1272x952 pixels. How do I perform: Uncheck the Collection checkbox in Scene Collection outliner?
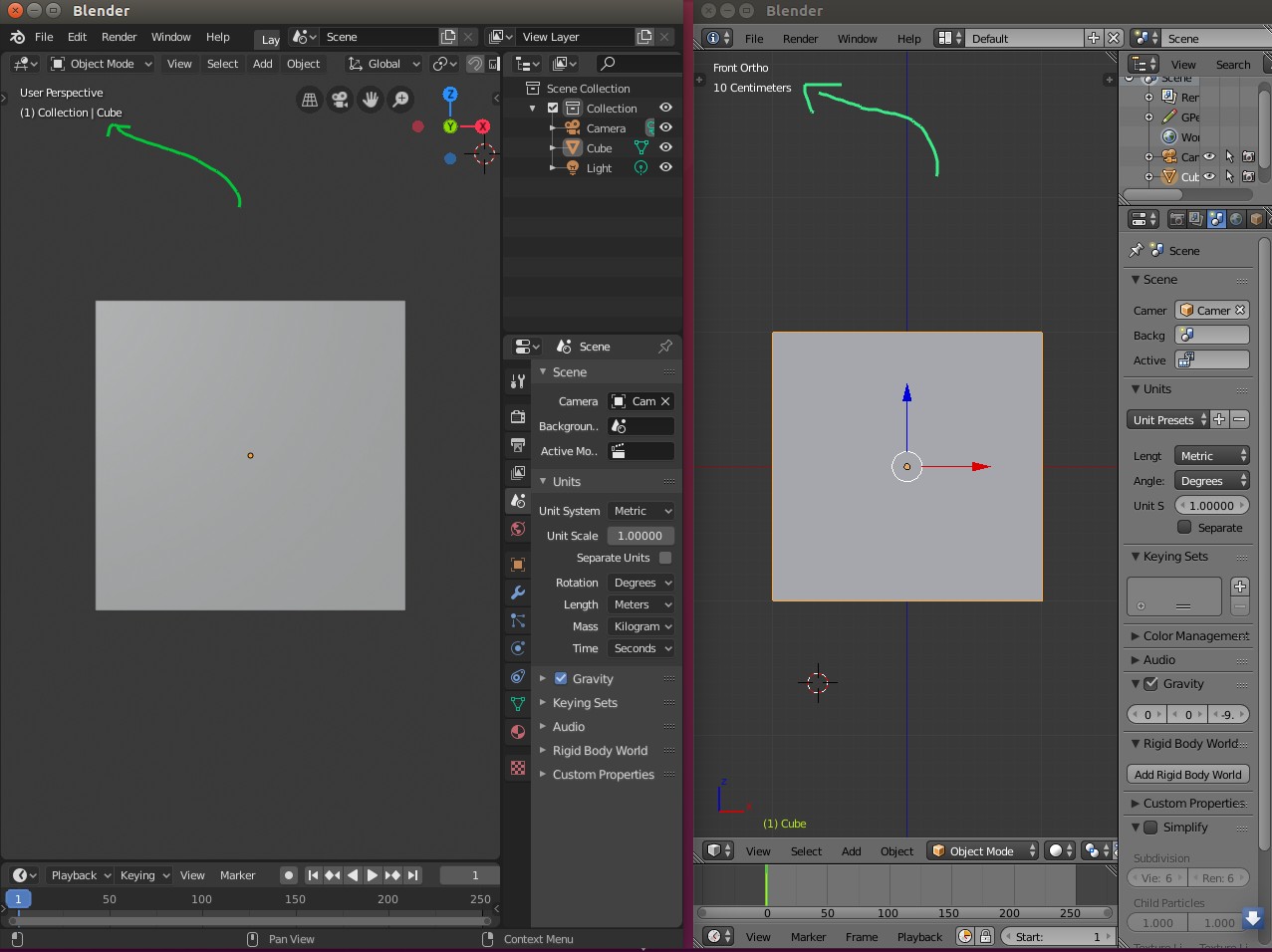coord(553,108)
